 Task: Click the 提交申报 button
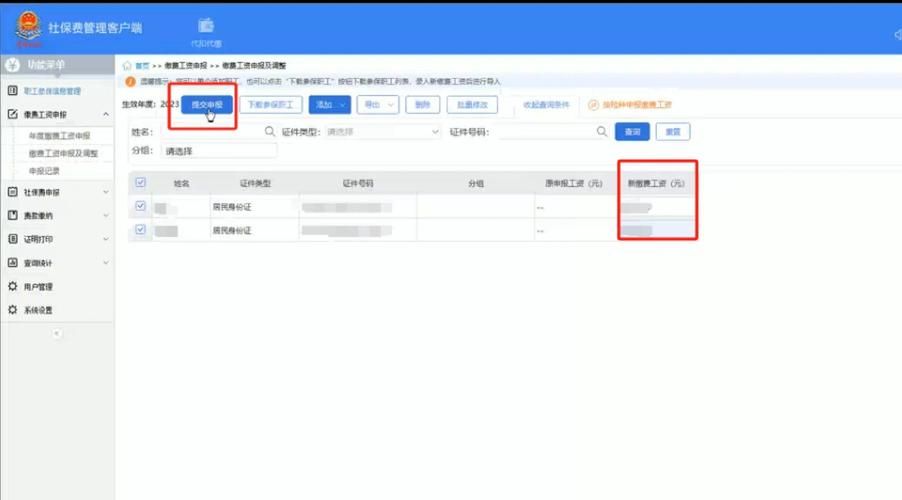[207, 105]
